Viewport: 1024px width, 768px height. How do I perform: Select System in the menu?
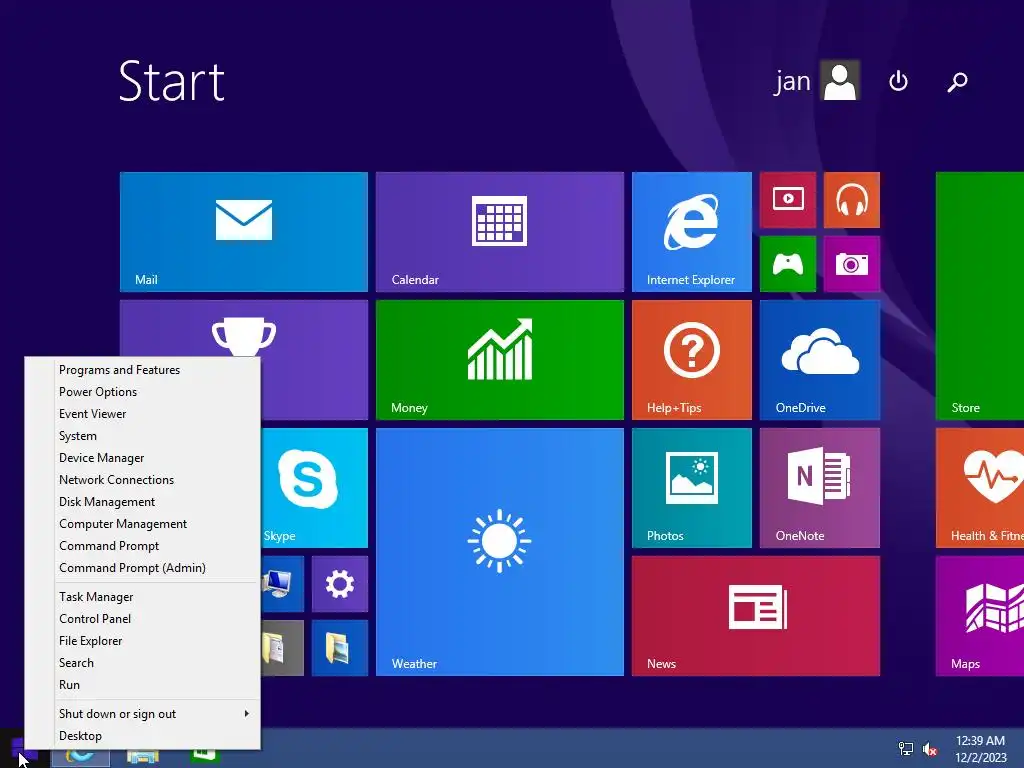click(142, 436)
